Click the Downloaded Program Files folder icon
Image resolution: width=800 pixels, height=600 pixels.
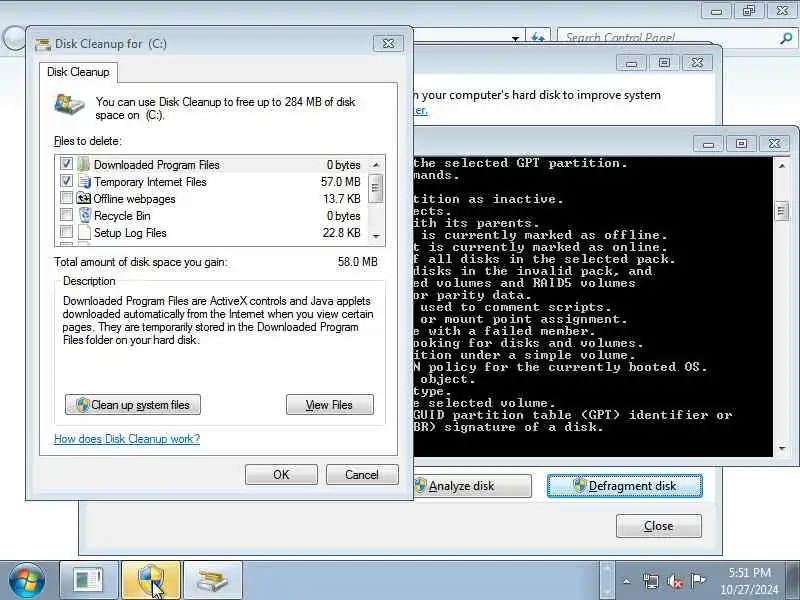point(84,164)
